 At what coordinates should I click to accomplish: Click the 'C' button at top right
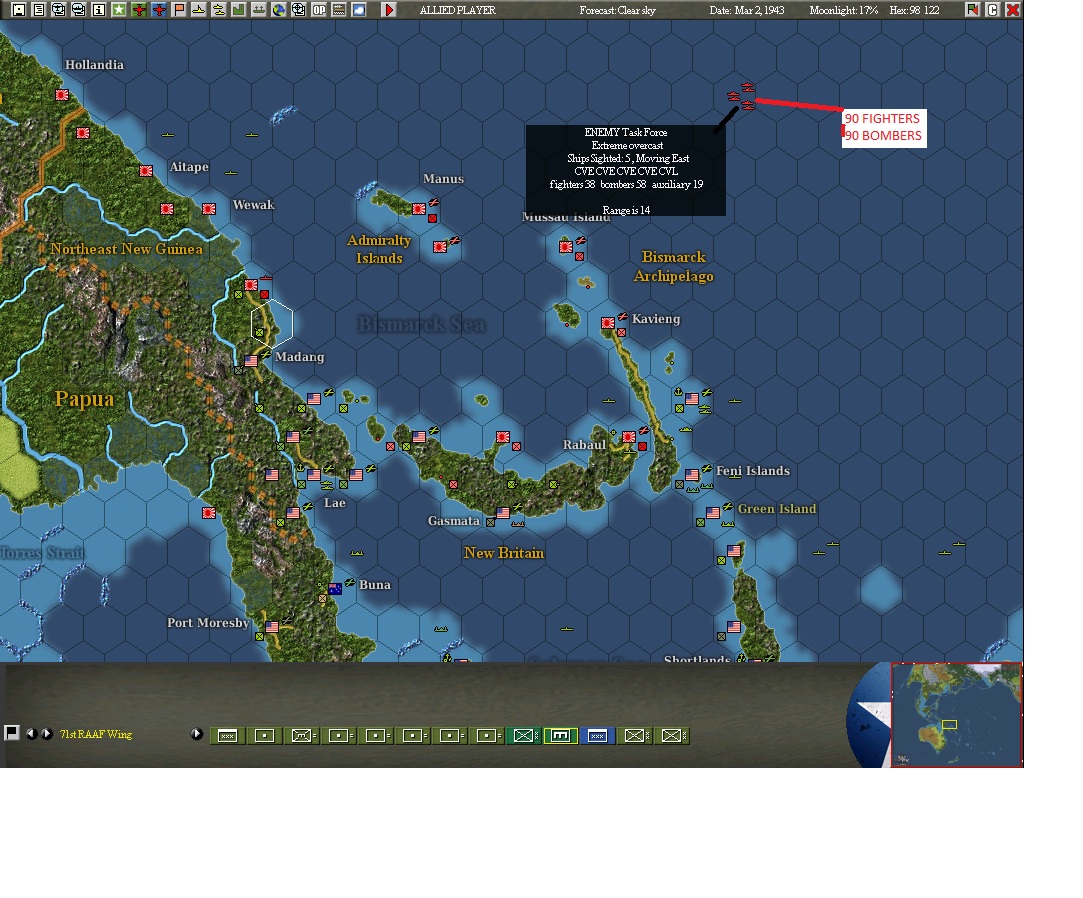coord(993,10)
